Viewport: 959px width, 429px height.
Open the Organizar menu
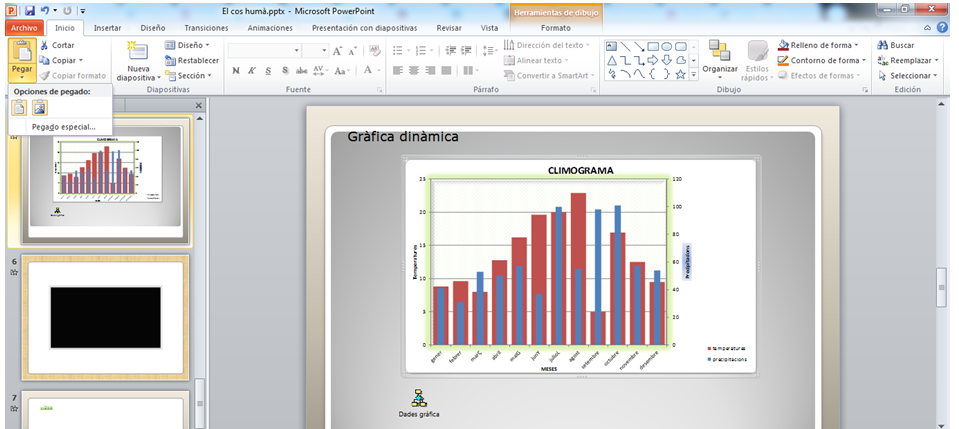point(720,60)
